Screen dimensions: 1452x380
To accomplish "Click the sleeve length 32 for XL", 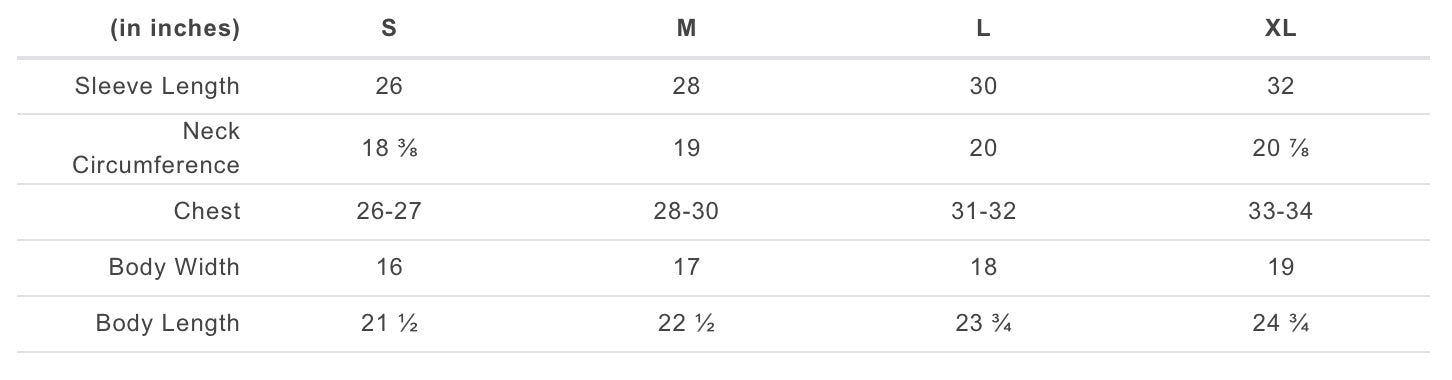I will 1281,86.
